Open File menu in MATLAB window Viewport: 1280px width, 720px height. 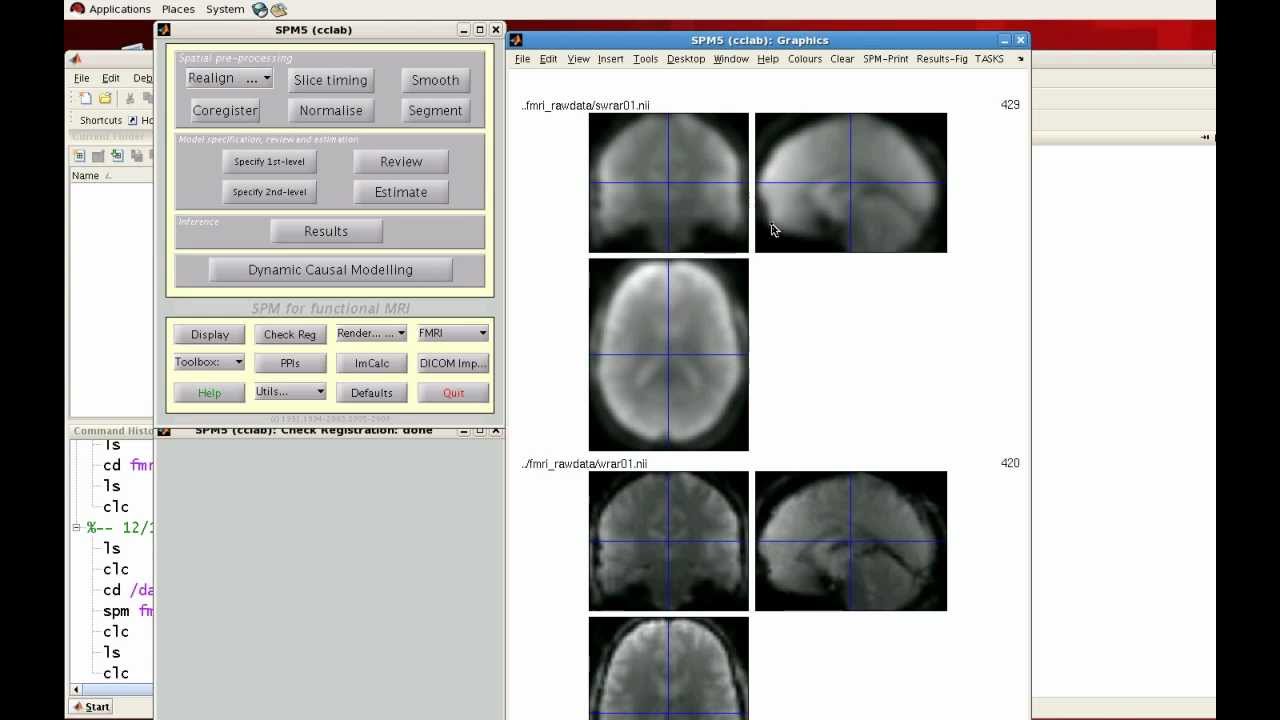coord(82,78)
